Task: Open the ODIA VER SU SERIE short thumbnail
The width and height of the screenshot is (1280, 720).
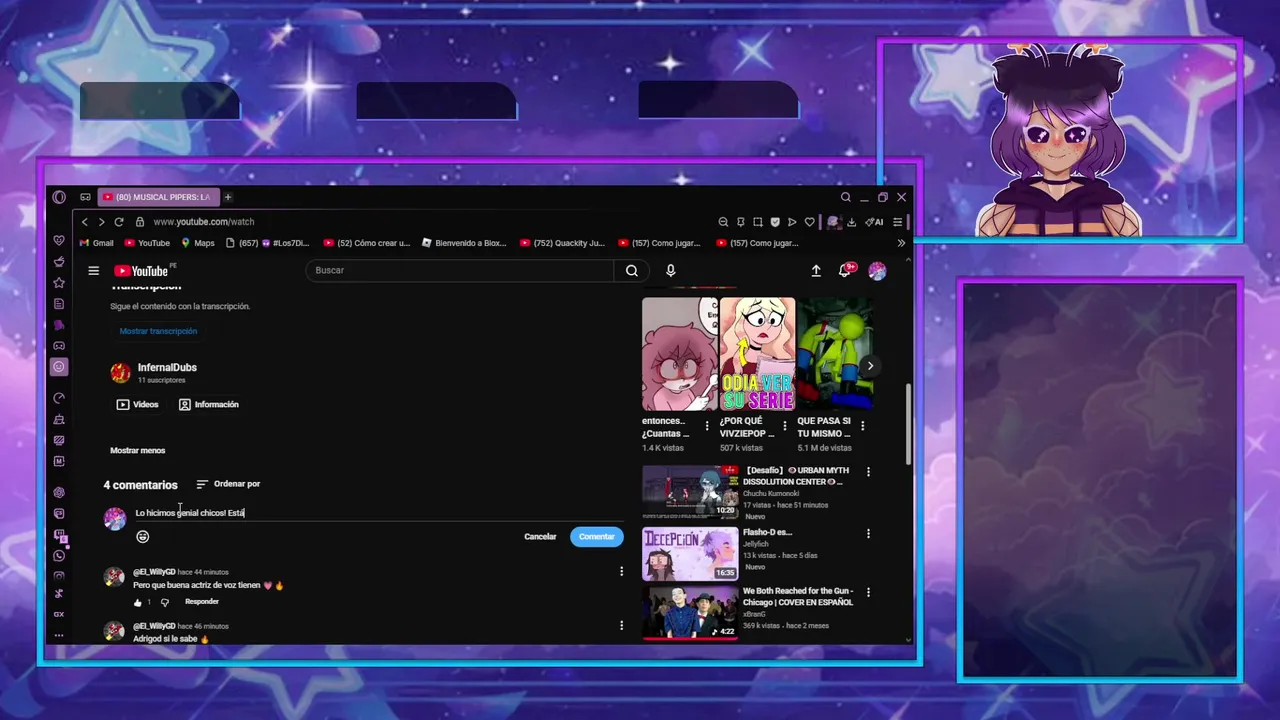Action: coord(757,354)
